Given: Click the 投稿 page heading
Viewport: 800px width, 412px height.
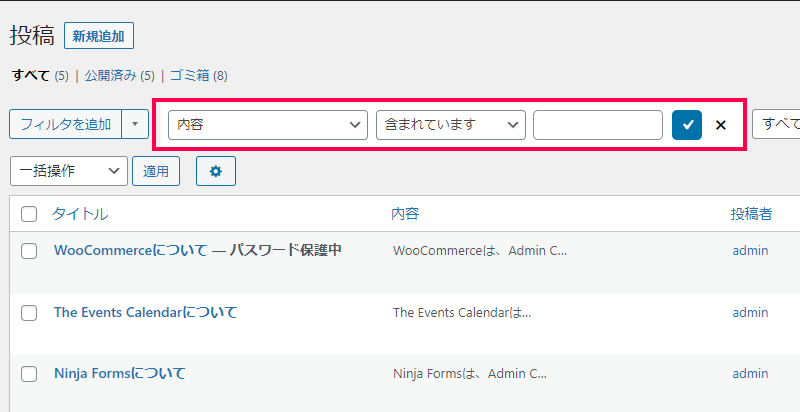Looking at the screenshot, I should (32, 36).
